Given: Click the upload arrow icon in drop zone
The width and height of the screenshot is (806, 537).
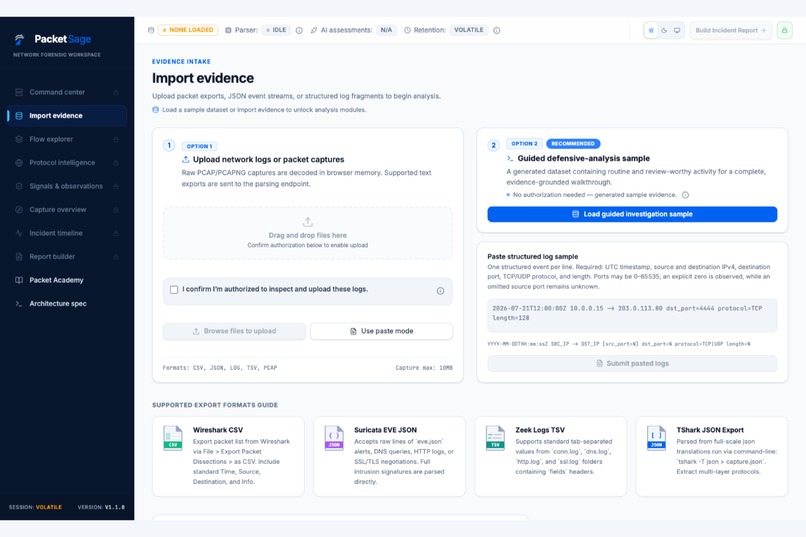Looking at the screenshot, I should [x=307, y=222].
